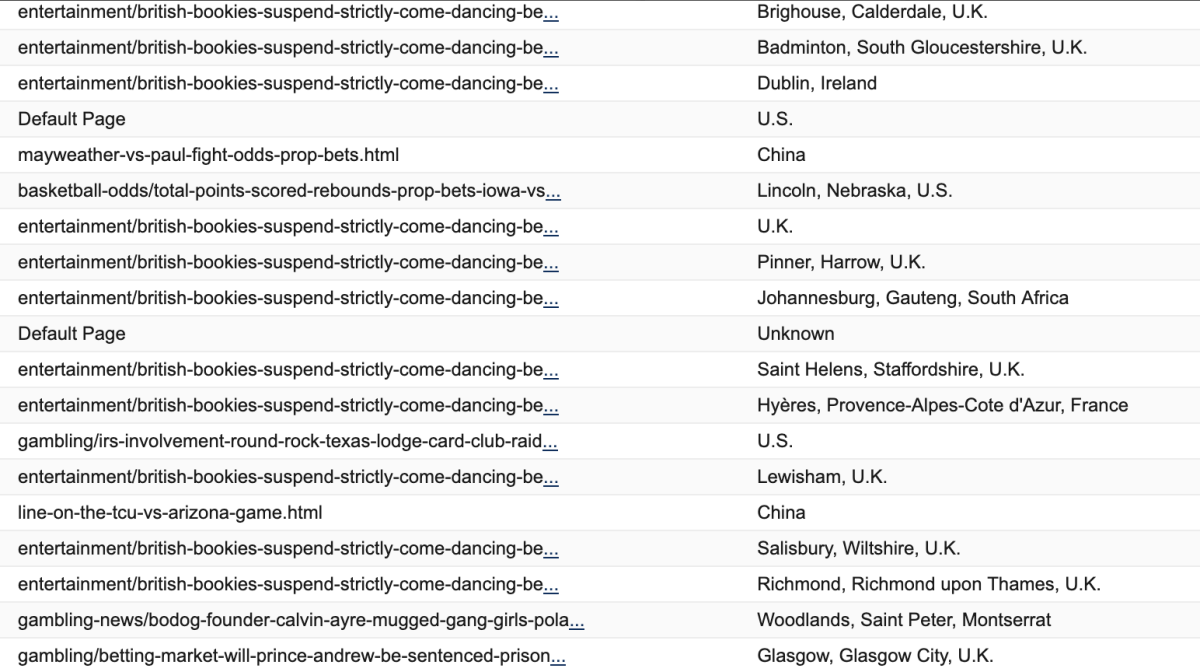Open ellipsis link in Richmond upon Thames row
Image resolution: width=1200 pixels, height=672 pixels.
pos(551,584)
